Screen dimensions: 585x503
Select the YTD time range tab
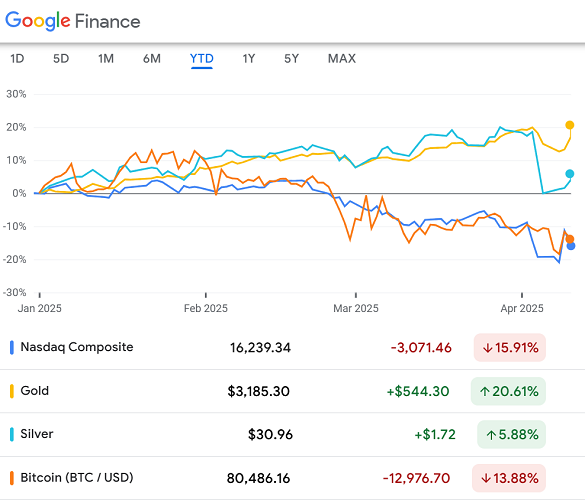pos(202,59)
